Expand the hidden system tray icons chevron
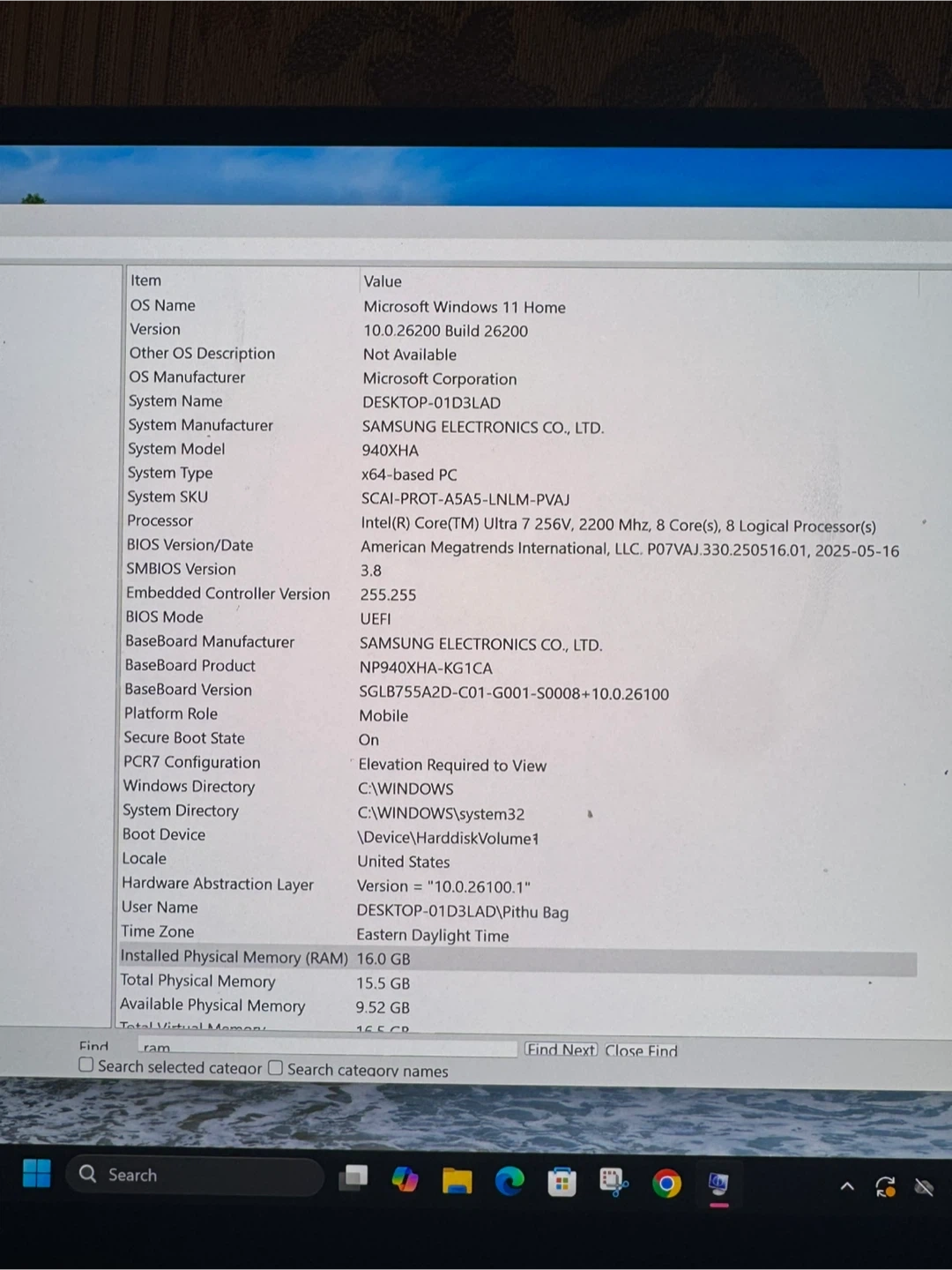This screenshot has height=1270, width=952. [x=847, y=1186]
